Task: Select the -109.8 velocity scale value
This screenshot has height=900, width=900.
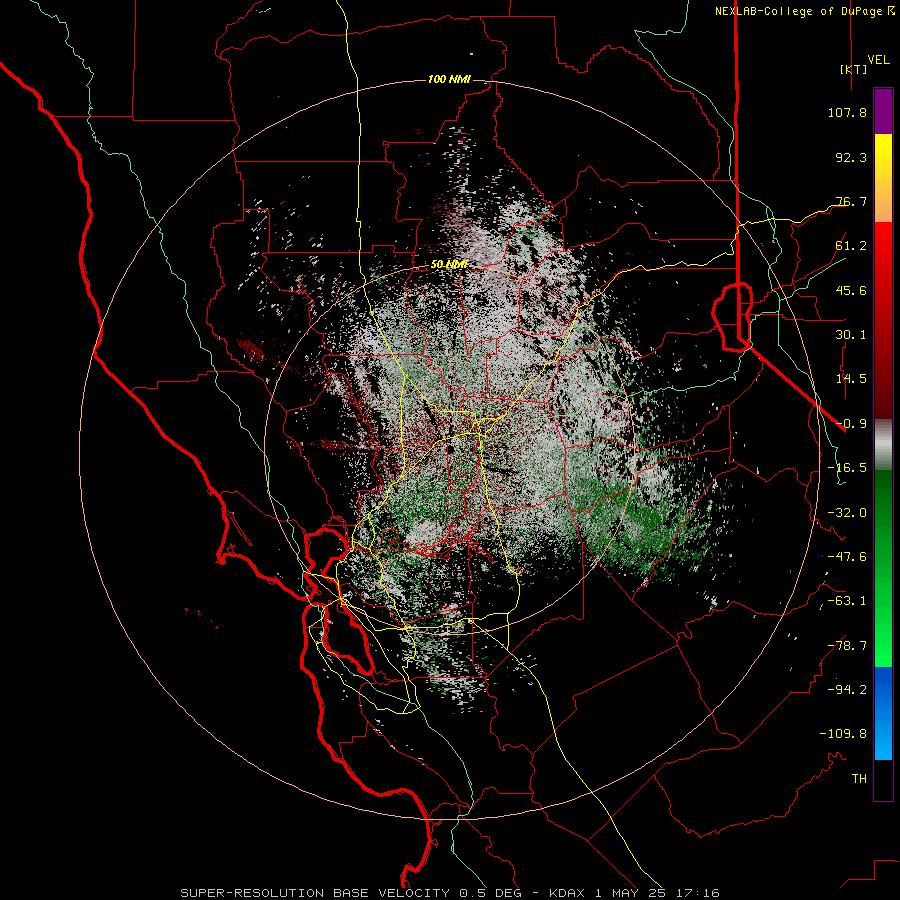Action: point(843,734)
